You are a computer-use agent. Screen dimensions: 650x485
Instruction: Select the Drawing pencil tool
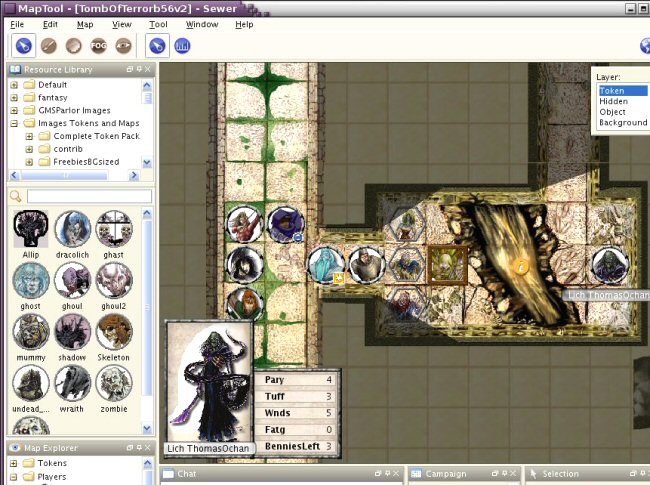[49, 46]
